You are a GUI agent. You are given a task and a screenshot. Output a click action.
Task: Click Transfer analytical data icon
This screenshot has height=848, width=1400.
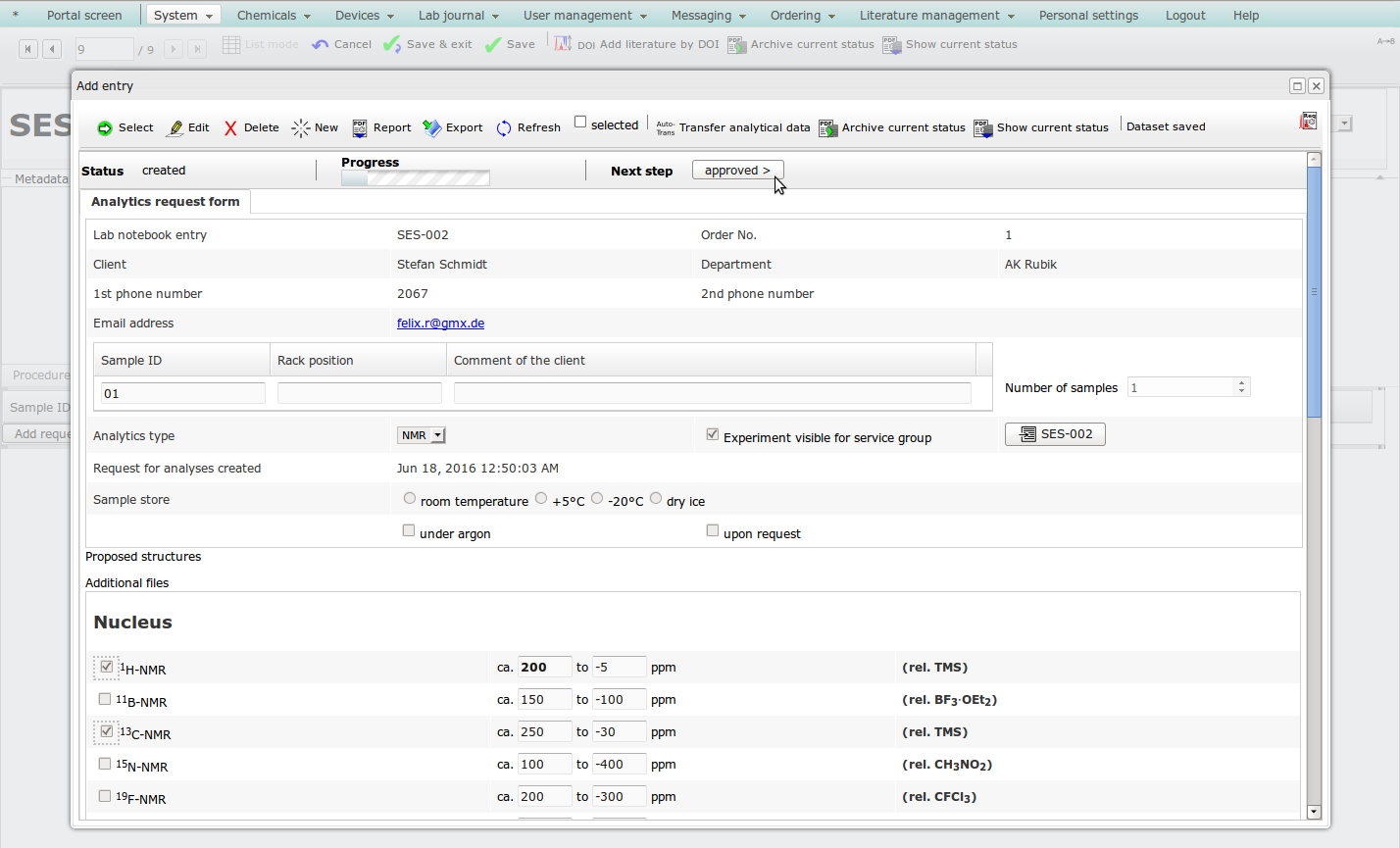pyautogui.click(x=666, y=128)
